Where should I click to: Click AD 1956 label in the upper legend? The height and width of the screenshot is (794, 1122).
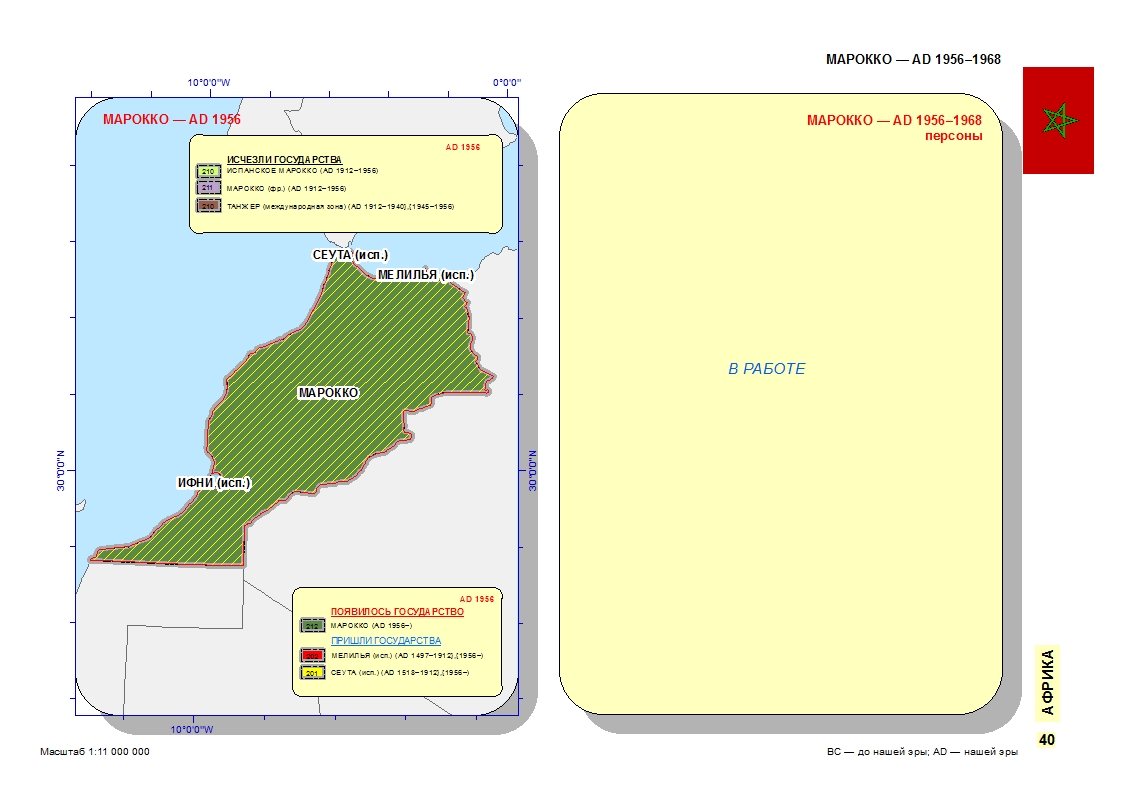[463, 147]
